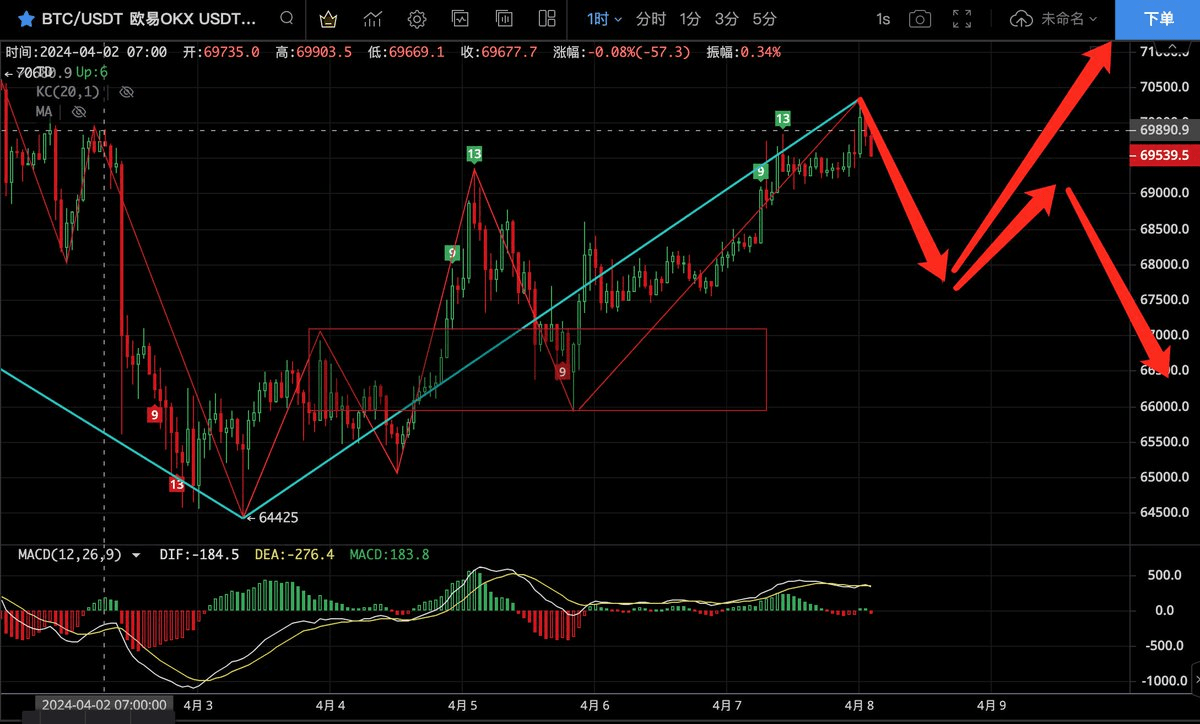This screenshot has width=1200, height=724.
Task: Click the 4月8 date on the time axis
Action: (859, 705)
